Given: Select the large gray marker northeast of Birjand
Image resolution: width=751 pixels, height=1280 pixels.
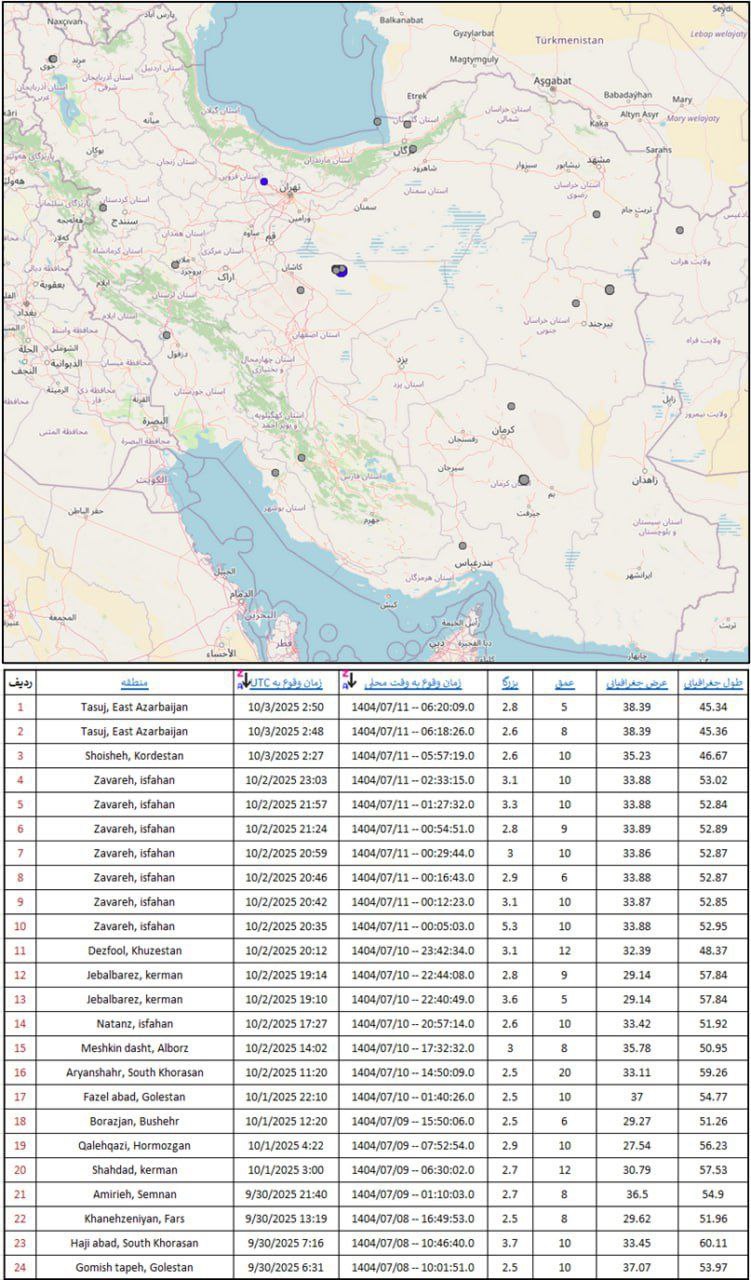Looking at the screenshot, I should [x=610, y=289].
